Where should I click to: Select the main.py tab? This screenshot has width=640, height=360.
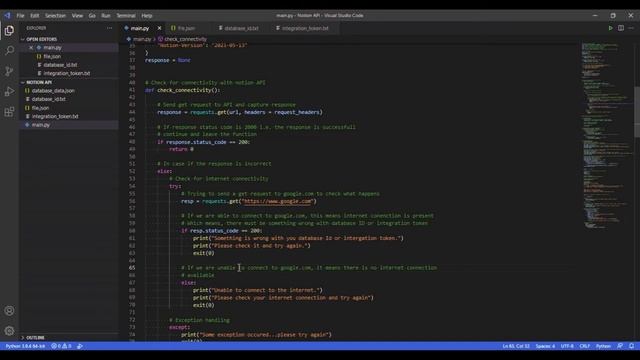140,28
